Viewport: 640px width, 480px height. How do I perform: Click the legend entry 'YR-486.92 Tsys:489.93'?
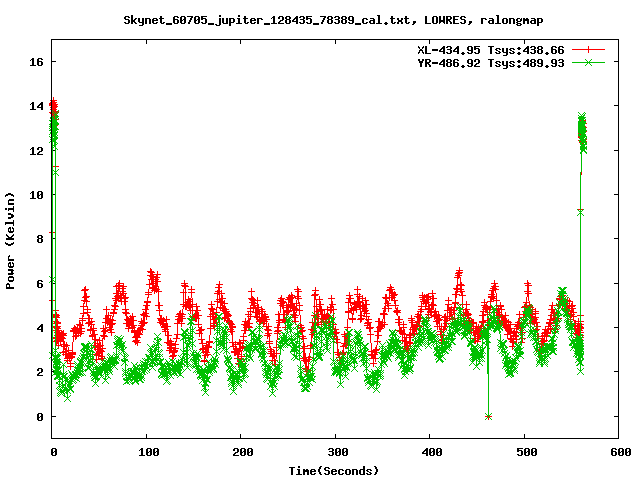(x=491, y=63)
